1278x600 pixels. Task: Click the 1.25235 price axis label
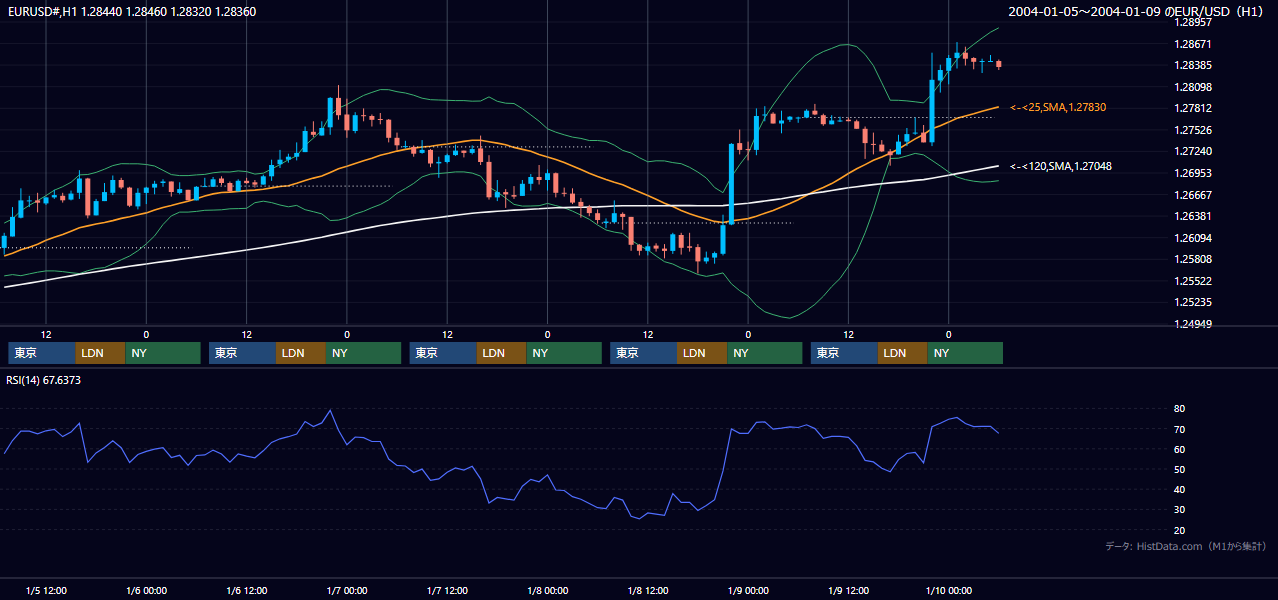[1193, 302]
